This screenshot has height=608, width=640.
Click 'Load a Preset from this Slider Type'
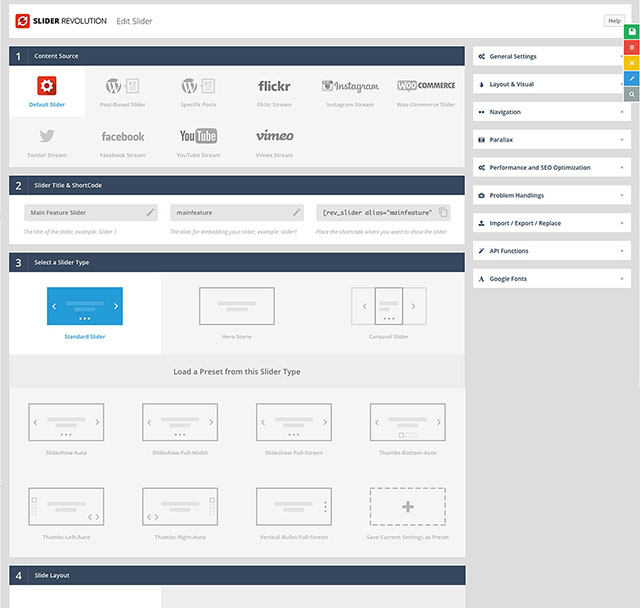click(237, 372)
